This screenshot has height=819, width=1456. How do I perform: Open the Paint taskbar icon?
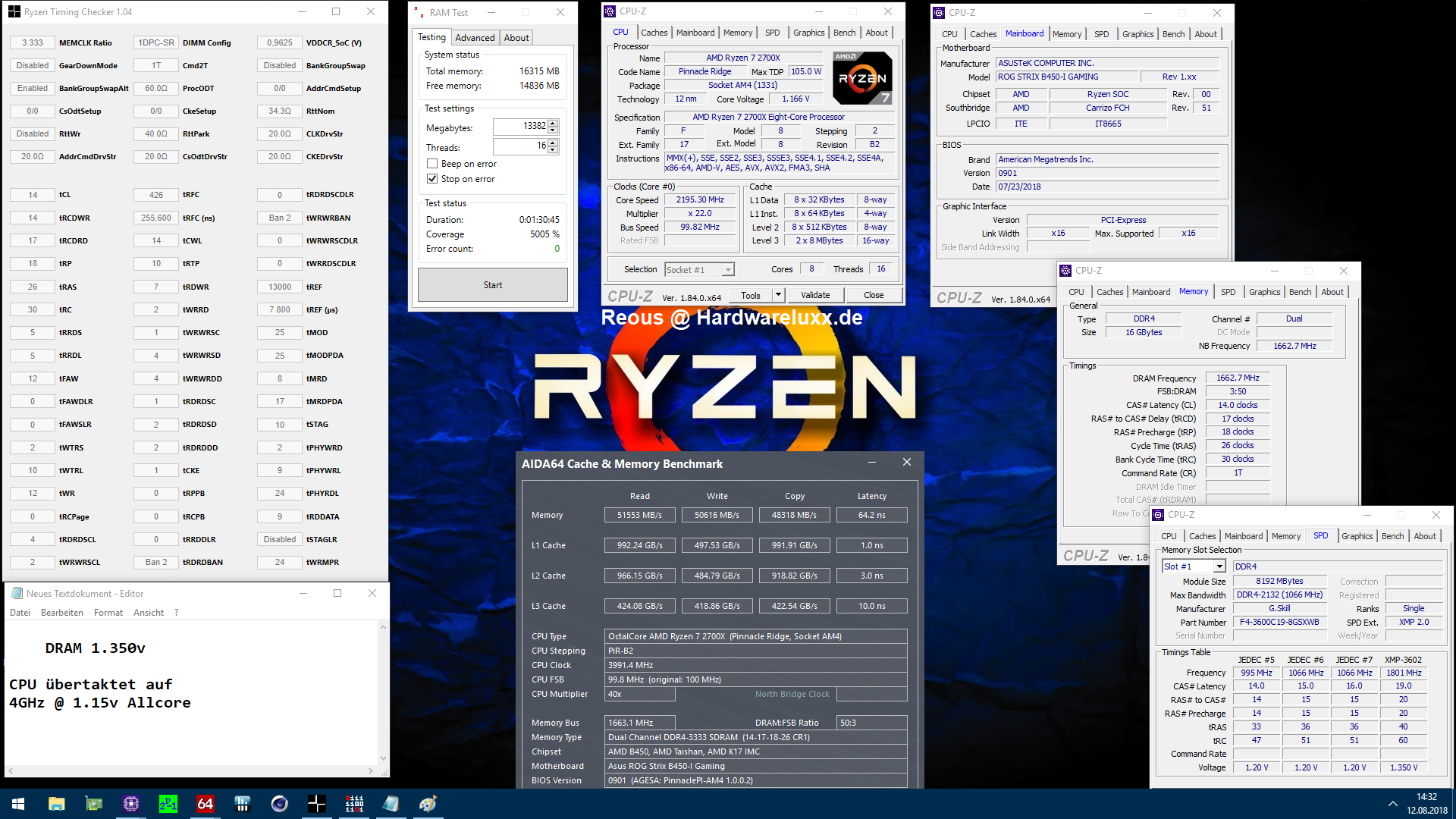(x=428, y=804)
